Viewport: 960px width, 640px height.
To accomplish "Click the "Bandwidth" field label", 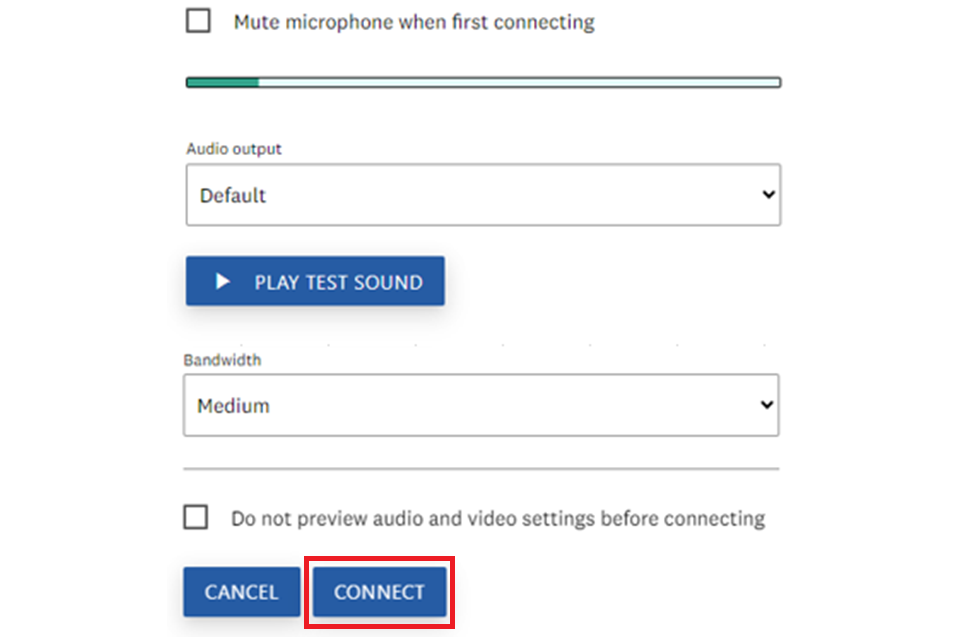I will (x=222, y=360).
